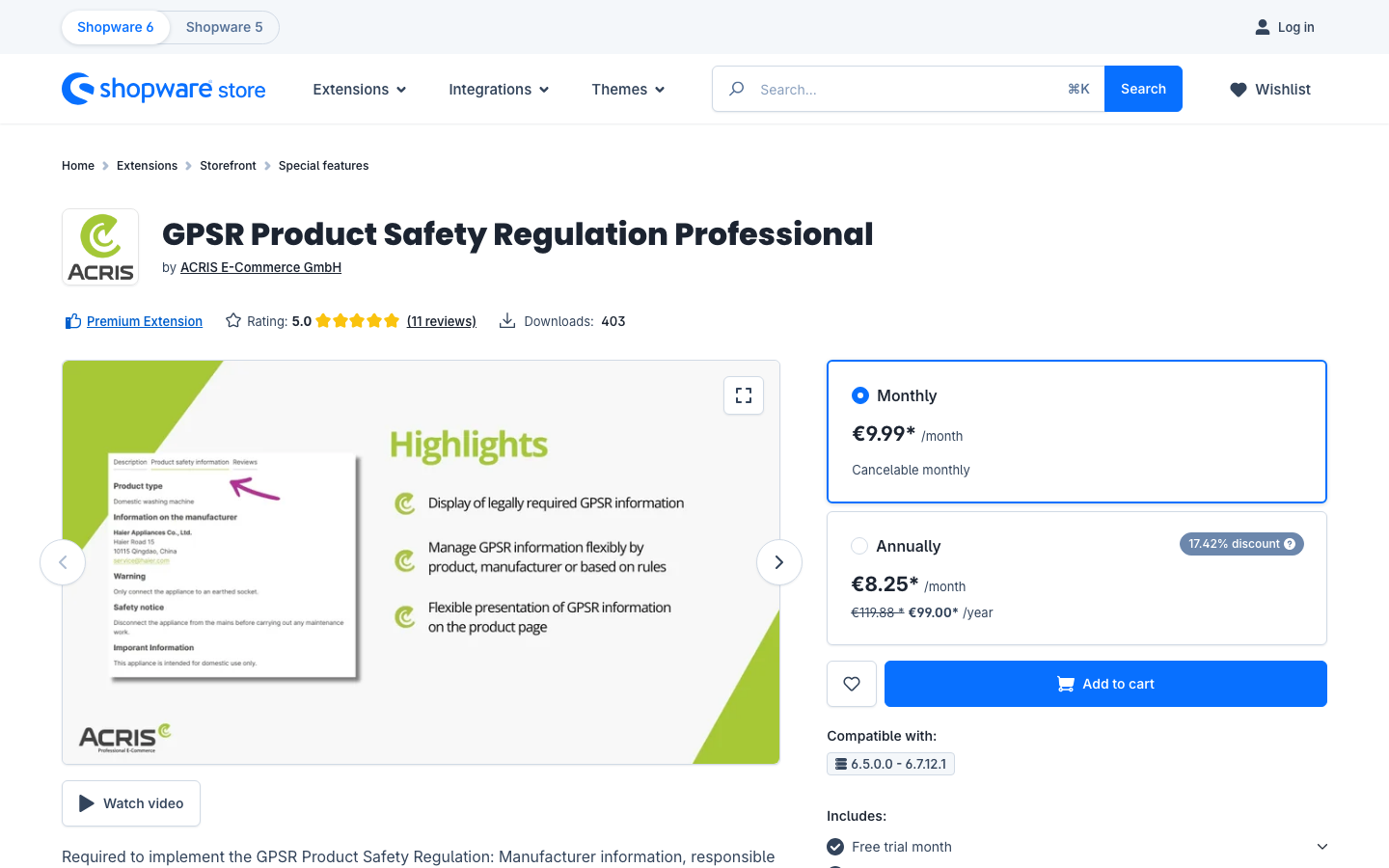Click the search magnifier icon
Screen dimensions: 1389x868
[x=737, y=89]
